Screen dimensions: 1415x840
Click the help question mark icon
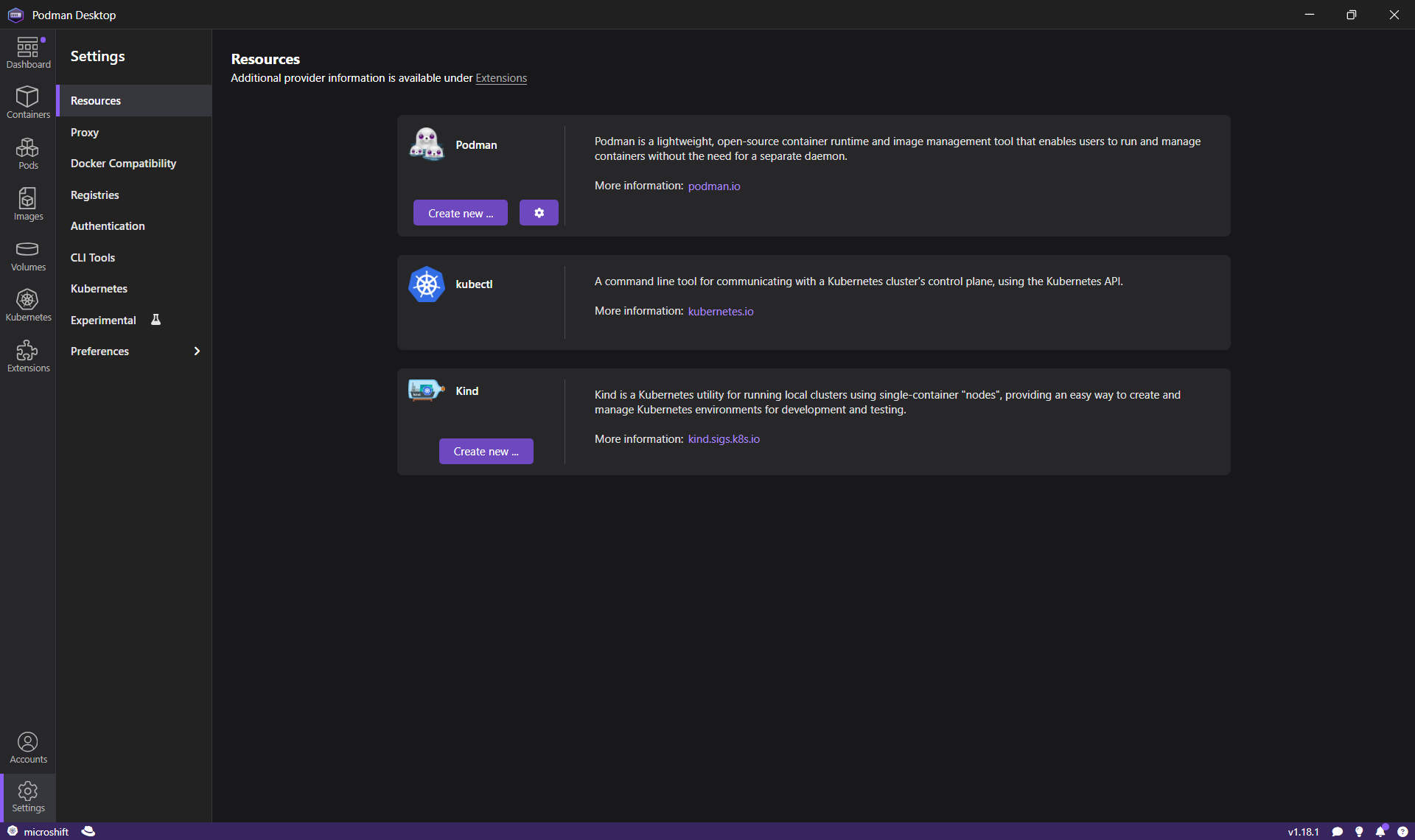tap(1402, 831)
